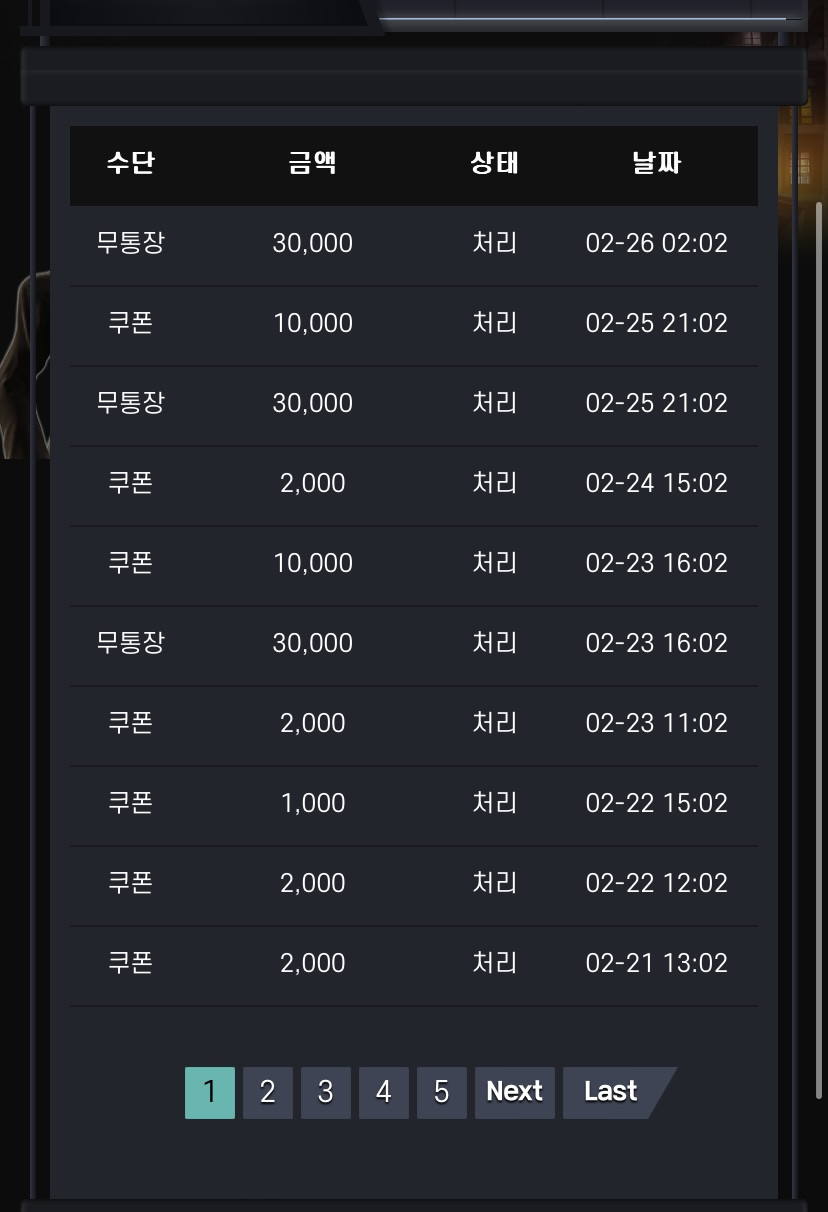Image resolution: width=828 pixels, height=1212 pixels.
Task: Click the 02-21 13:02 date cell
Action: pos(657,963)
